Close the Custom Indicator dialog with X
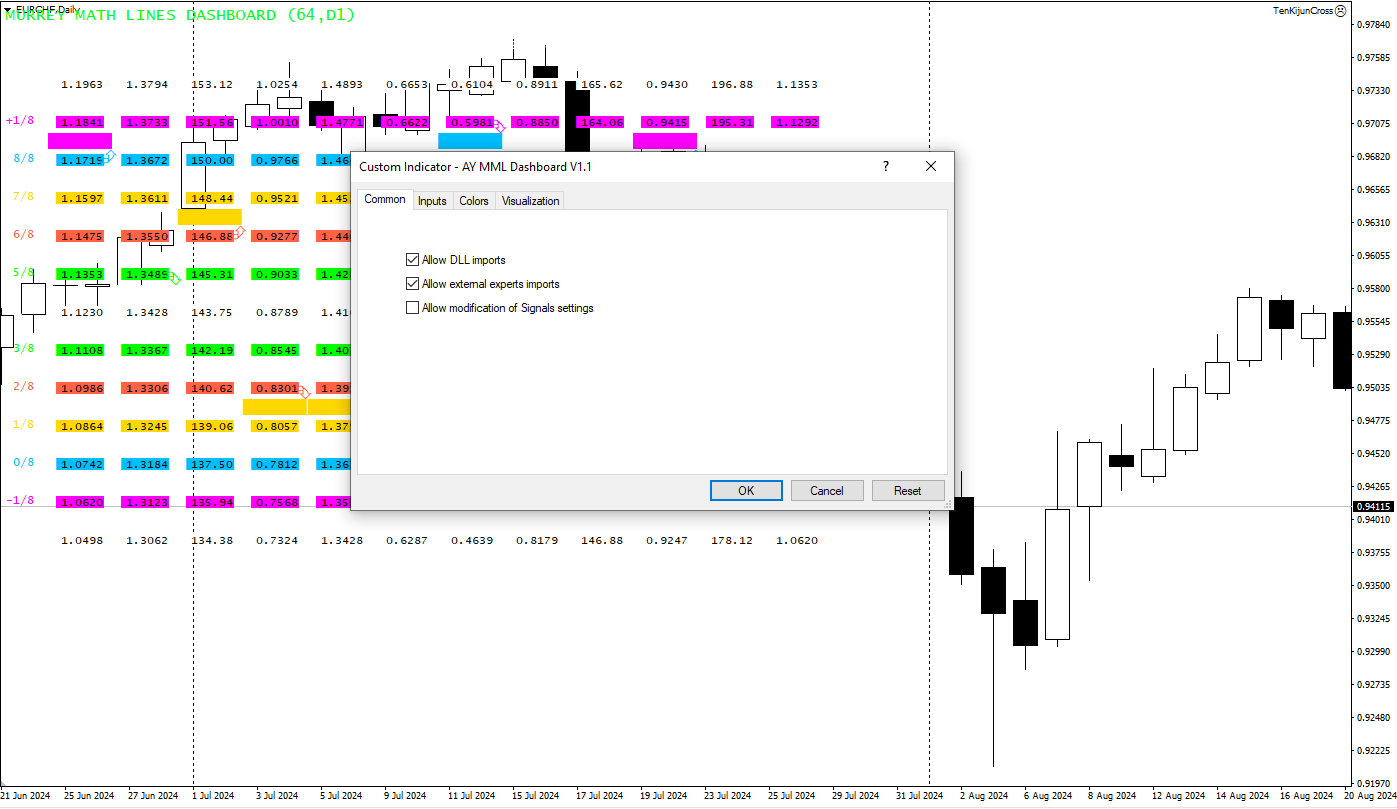This screenshot has width=1397, height=809. tap(931, 167)
